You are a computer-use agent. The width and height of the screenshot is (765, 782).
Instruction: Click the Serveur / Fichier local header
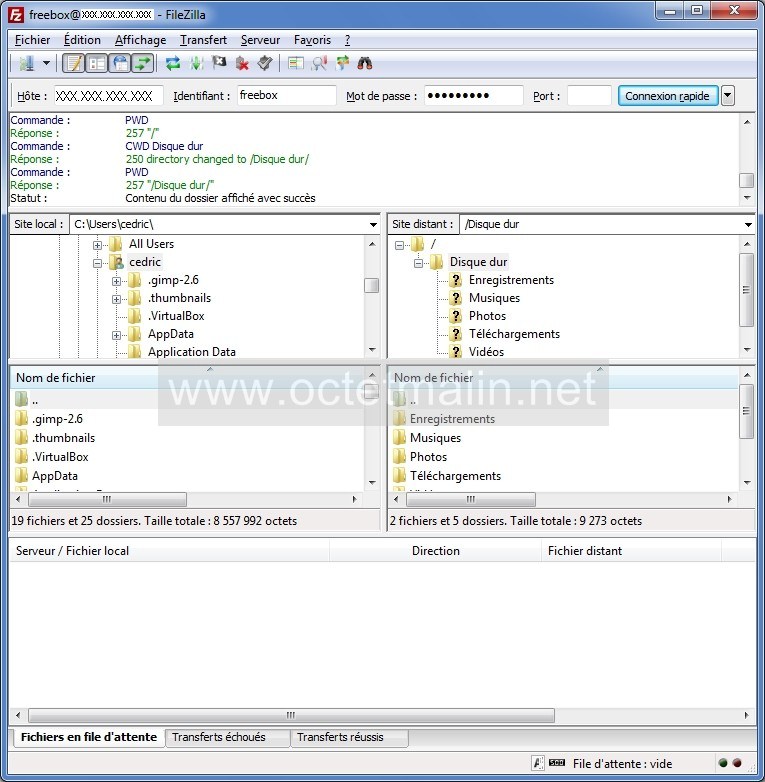coord(170,551)
